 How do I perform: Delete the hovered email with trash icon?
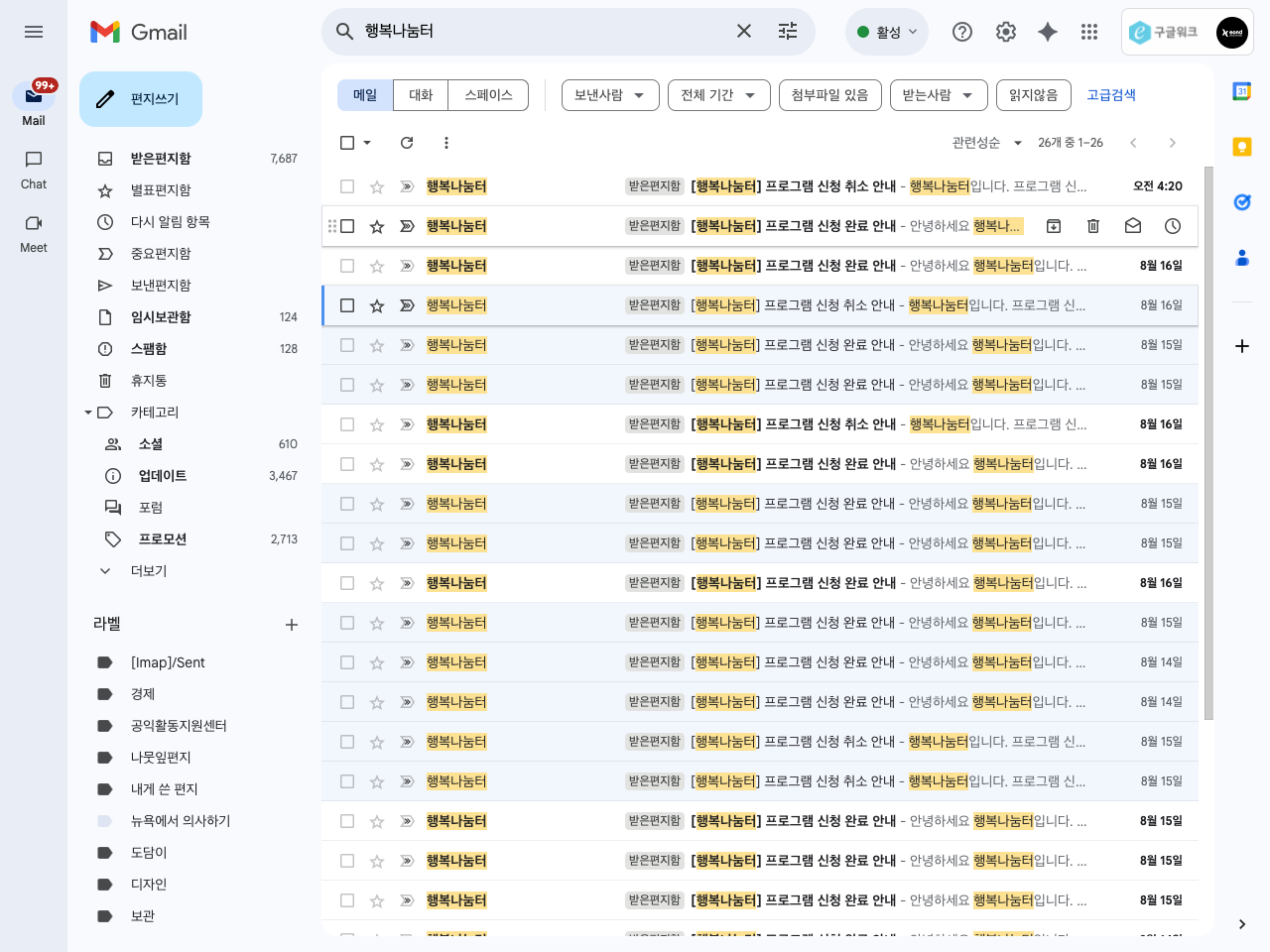[1093, 226]
